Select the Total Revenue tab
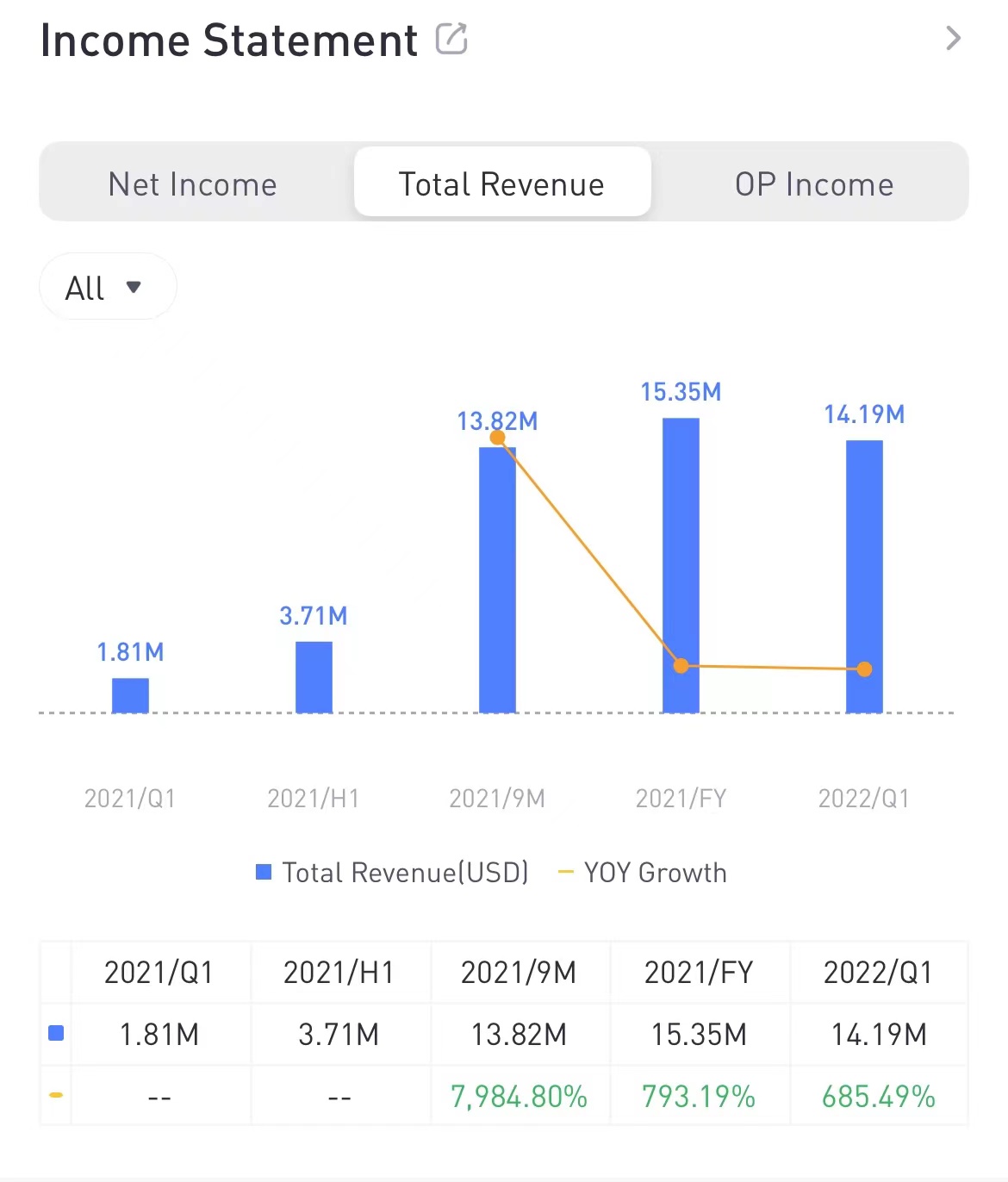Image resolution: width=1008 pixels, height=1182 pixels. pyautogui.click(x=501, y=184)
